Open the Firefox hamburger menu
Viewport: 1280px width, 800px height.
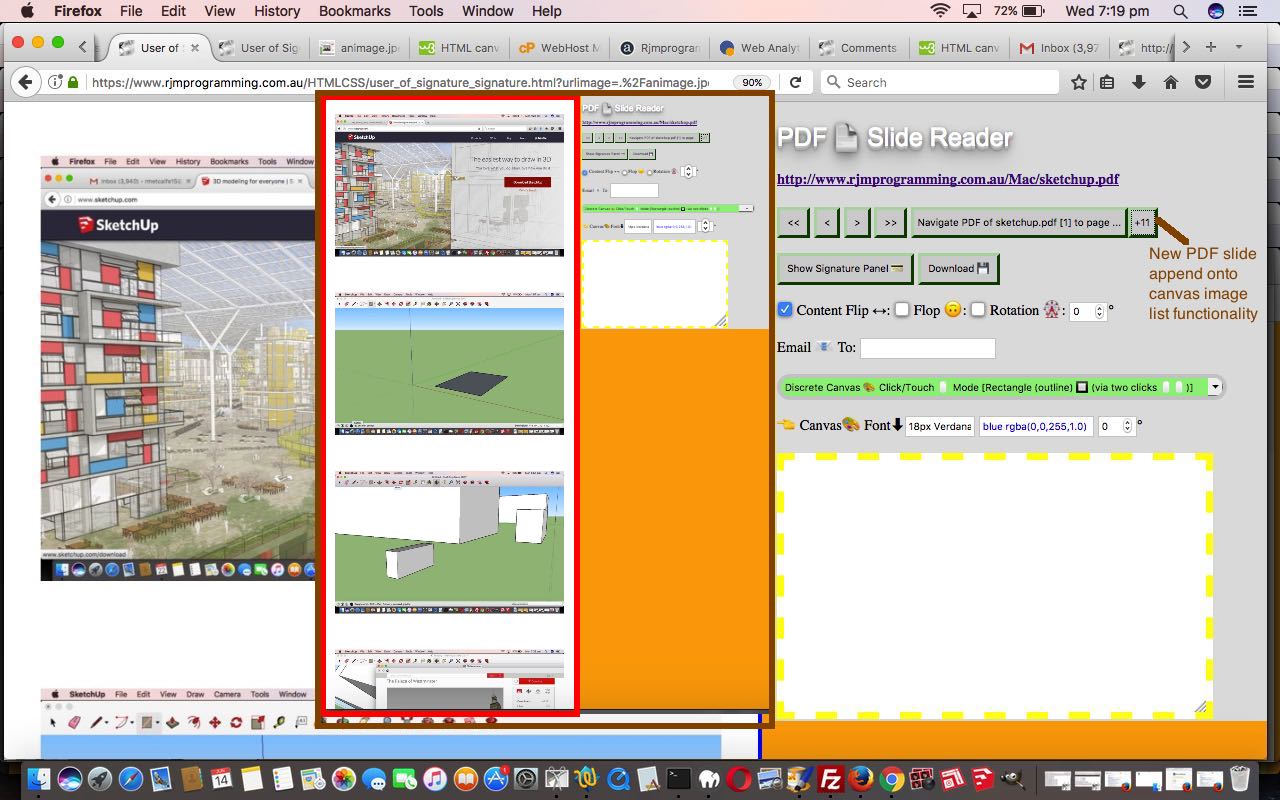1246,82
